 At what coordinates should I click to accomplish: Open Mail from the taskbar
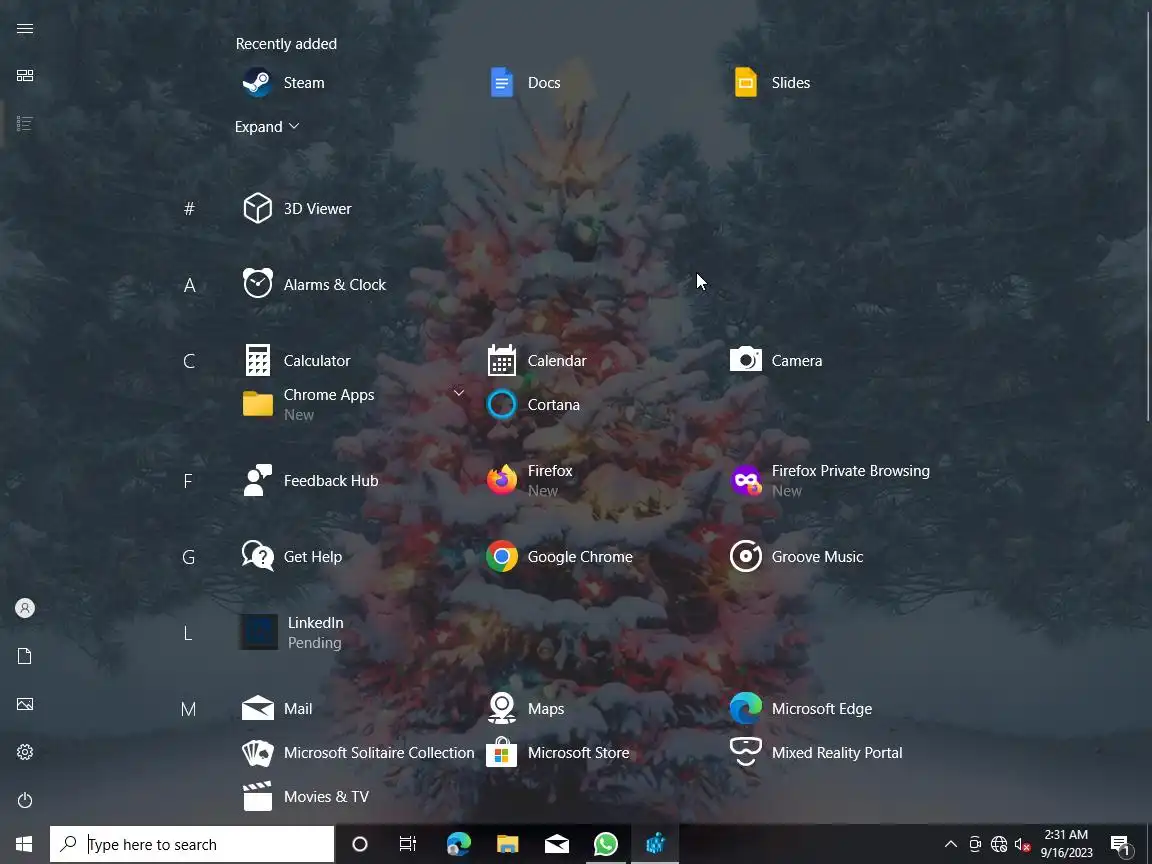[x=557, y=844]
